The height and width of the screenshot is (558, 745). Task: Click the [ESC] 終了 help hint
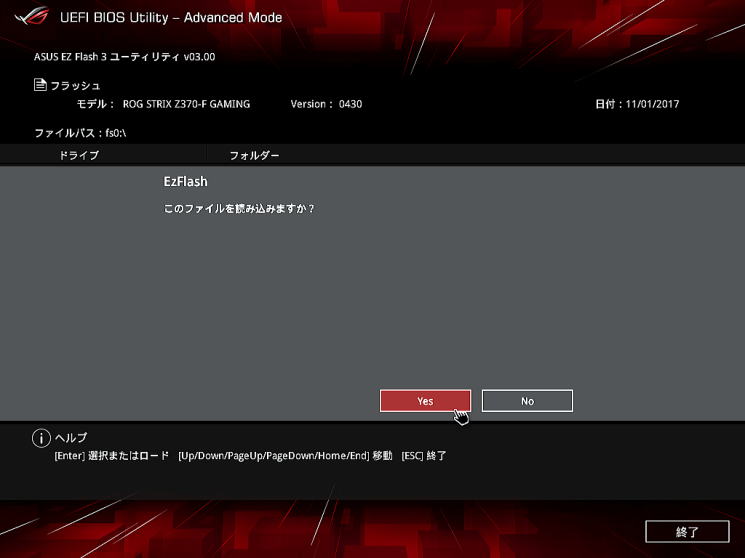[x=424, y=455]
